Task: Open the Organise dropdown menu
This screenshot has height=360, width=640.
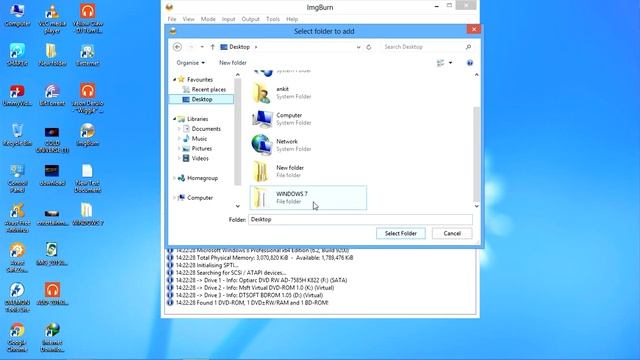Action: [x=191, y=63]
